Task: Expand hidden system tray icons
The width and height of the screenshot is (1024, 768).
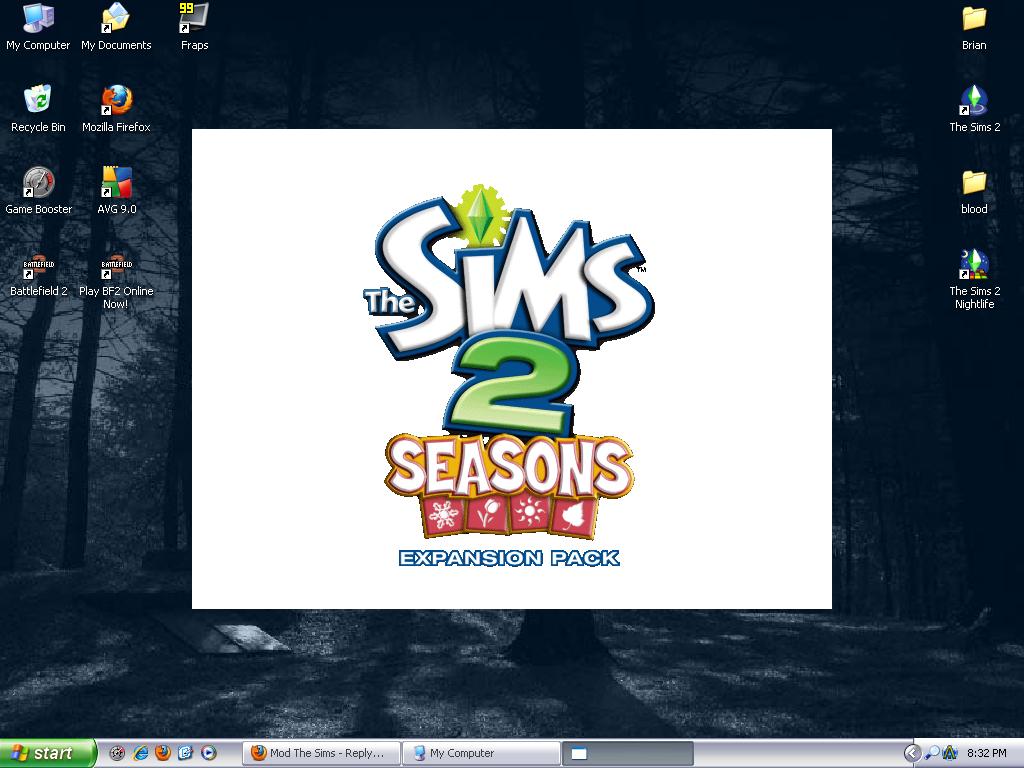Action: pyautogui.click(x=912, y=753)
